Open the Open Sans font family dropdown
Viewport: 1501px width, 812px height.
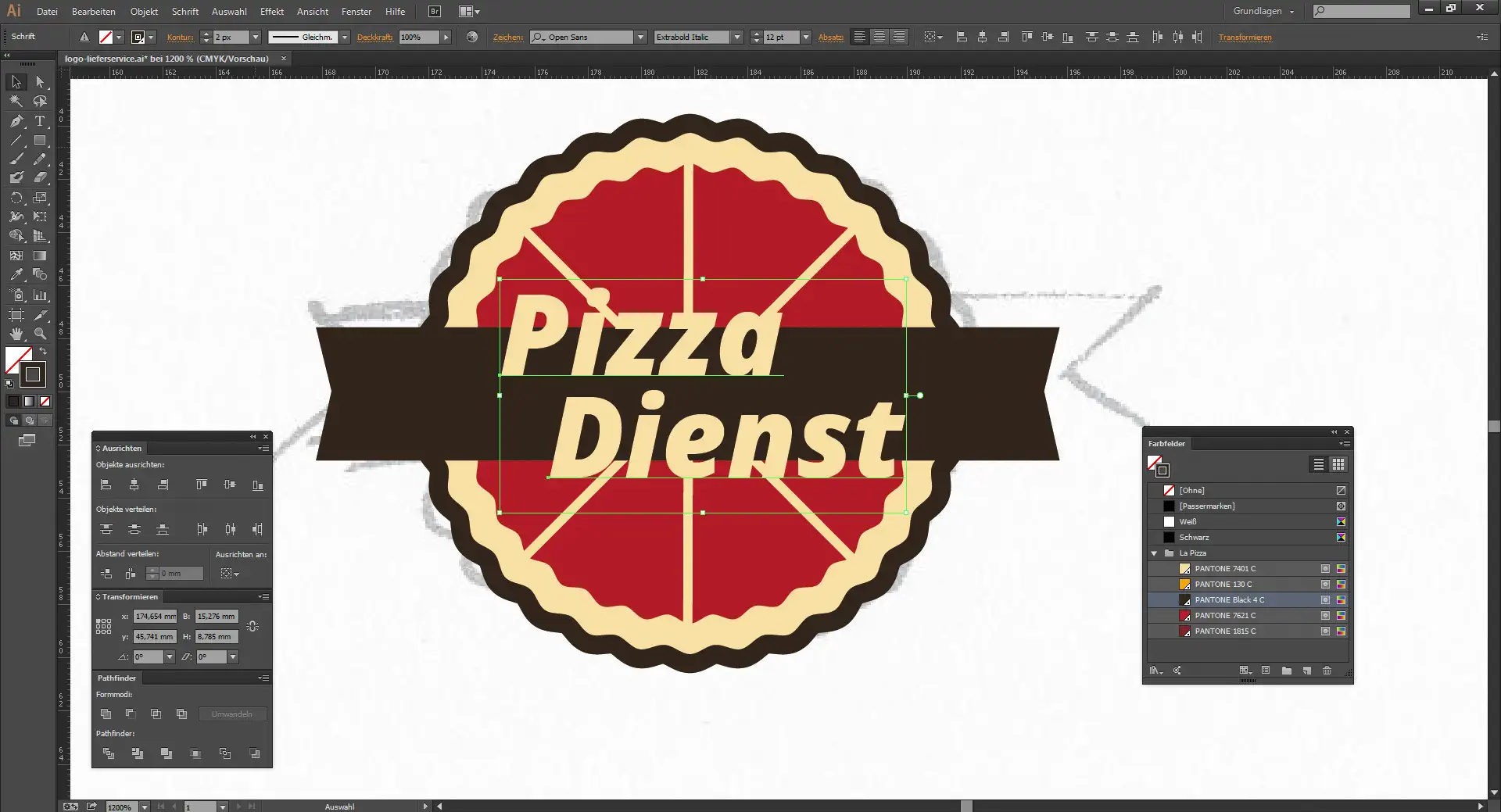640,37
